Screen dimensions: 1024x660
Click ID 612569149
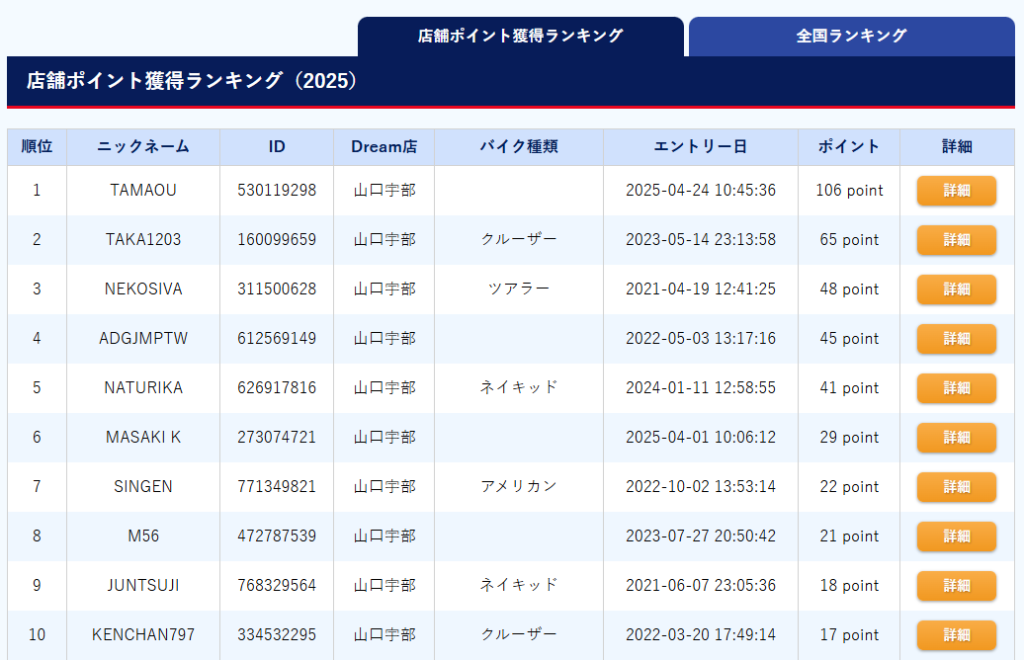click(277, 338)
